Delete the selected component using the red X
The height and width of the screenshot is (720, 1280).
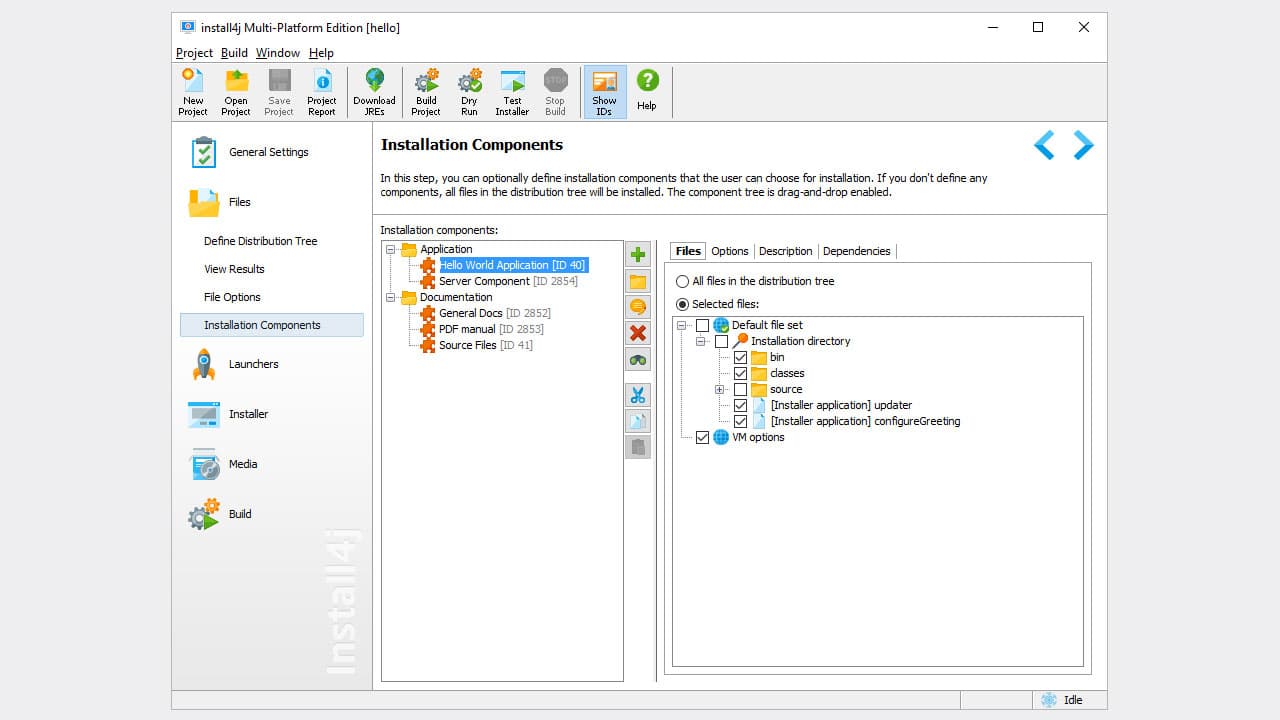click(x=638, y=334)
